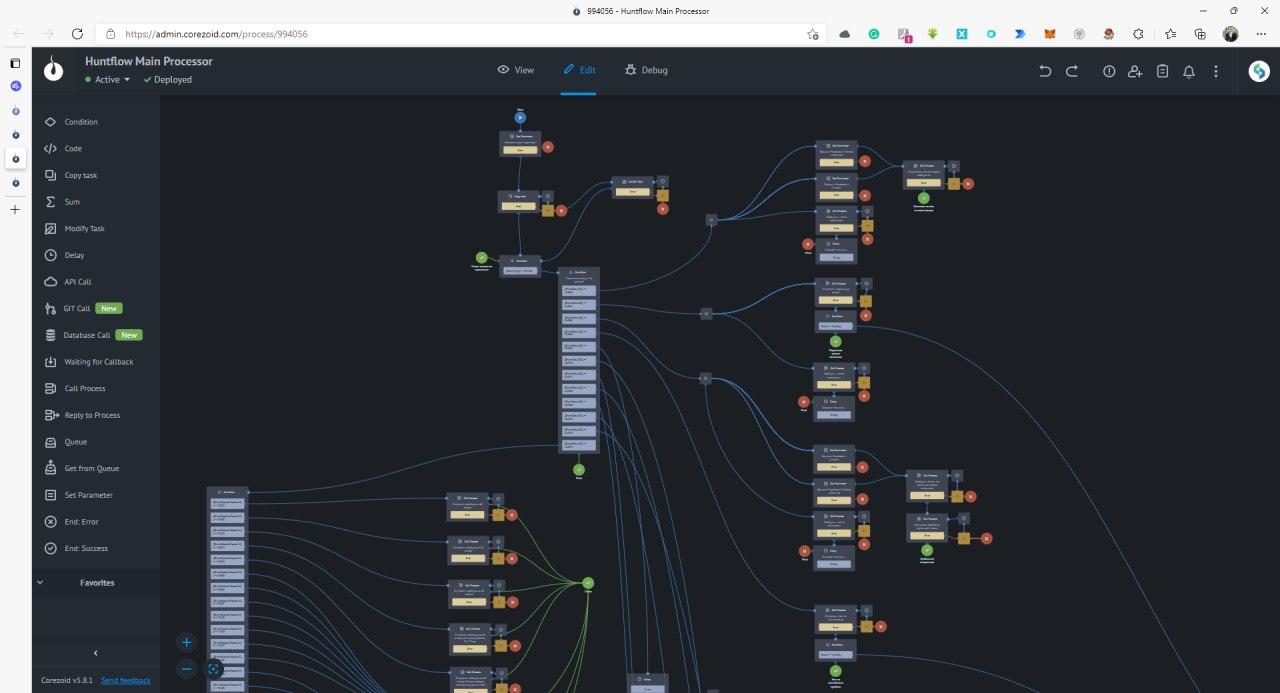Click the Condition node icon in sidebar
The width and height of the screenshot is (1280, 693).
(50, 122)
